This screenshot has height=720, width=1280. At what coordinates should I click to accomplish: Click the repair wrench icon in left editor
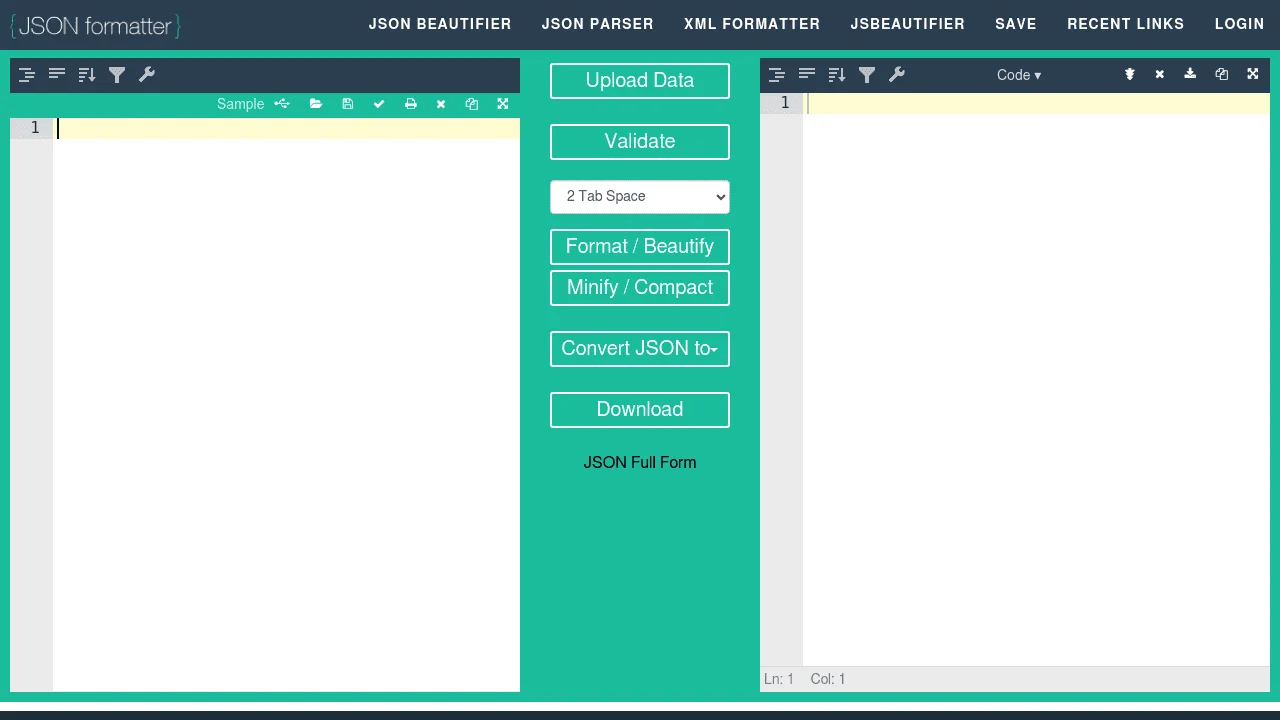coord(147,75)
